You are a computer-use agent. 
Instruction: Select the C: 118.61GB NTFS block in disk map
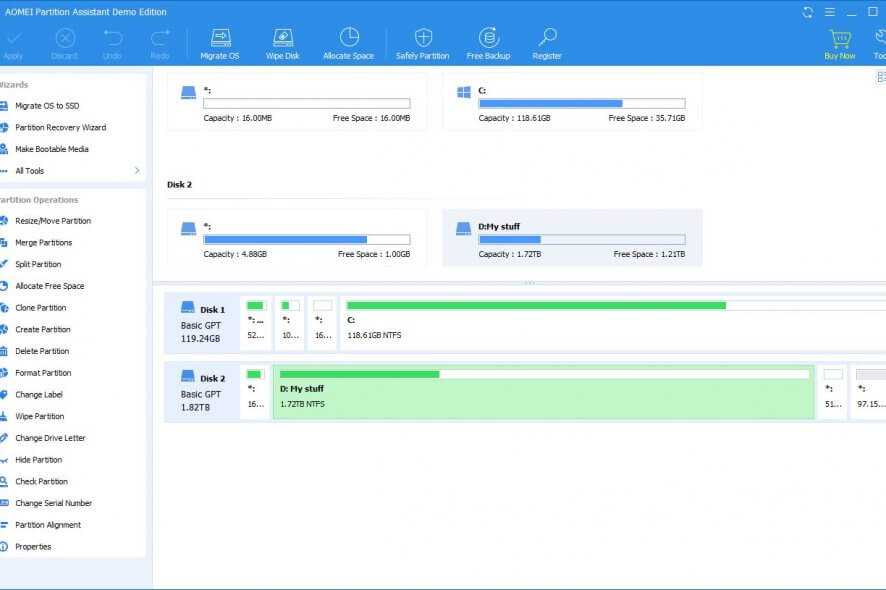click(614, 323)
